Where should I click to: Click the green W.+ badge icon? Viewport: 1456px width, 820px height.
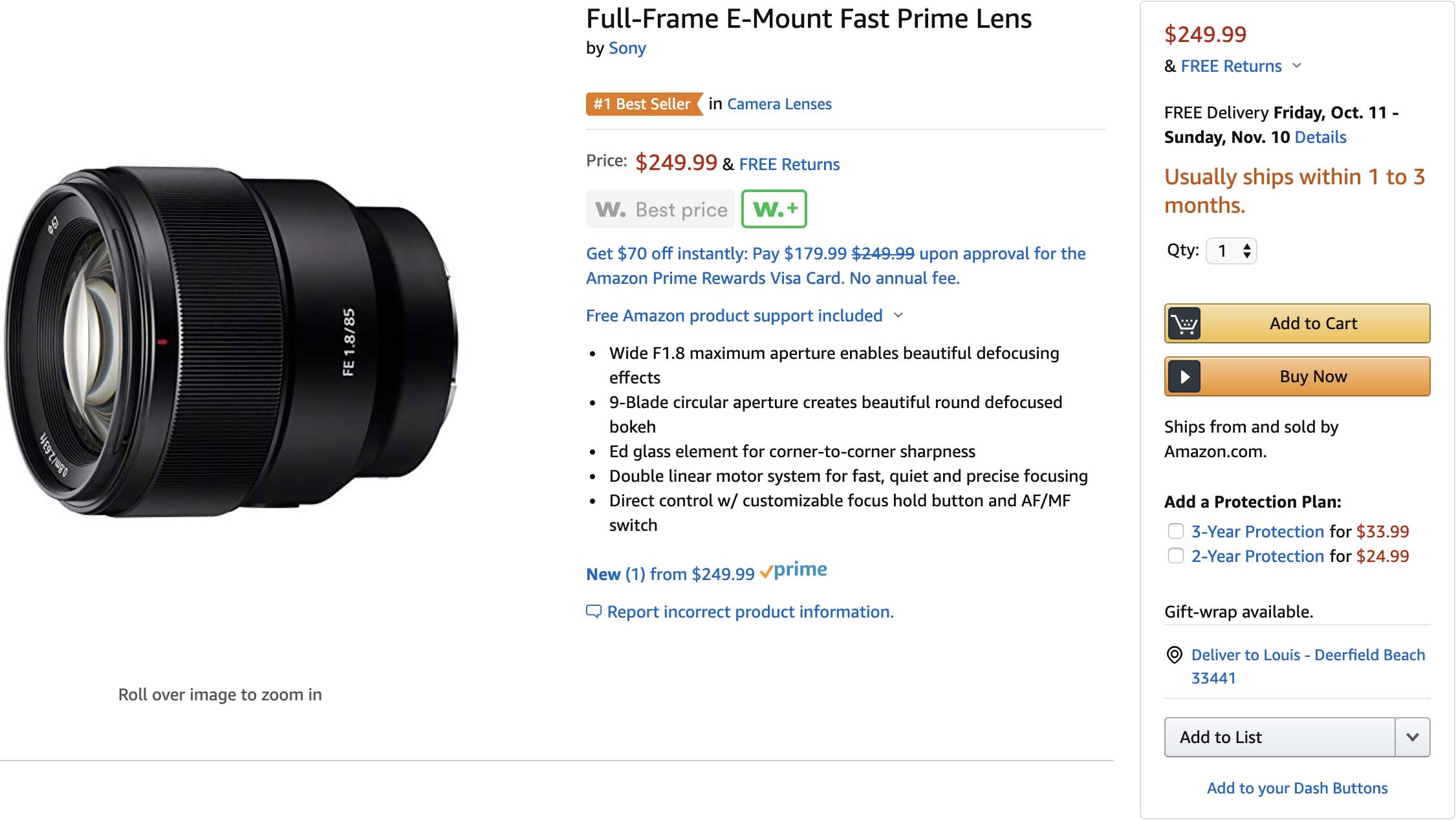(x=774, y=209)
